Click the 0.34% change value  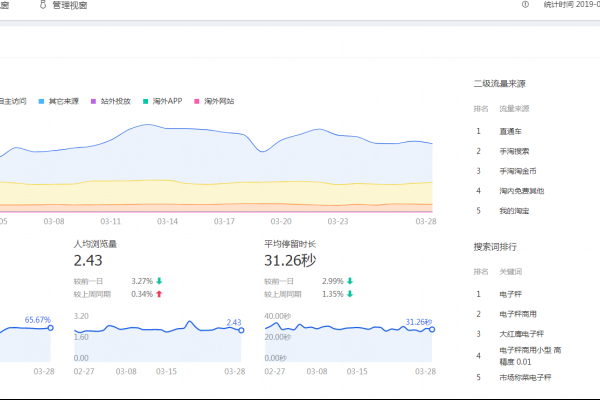(142, 294)
